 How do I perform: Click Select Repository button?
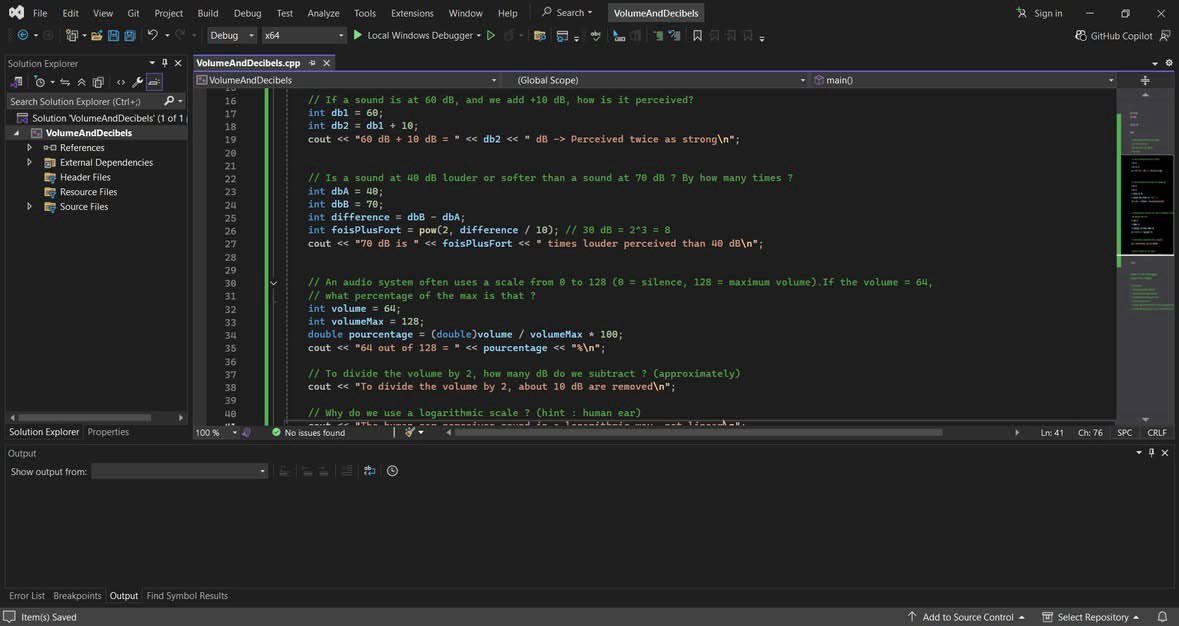tap(1090, 617)
